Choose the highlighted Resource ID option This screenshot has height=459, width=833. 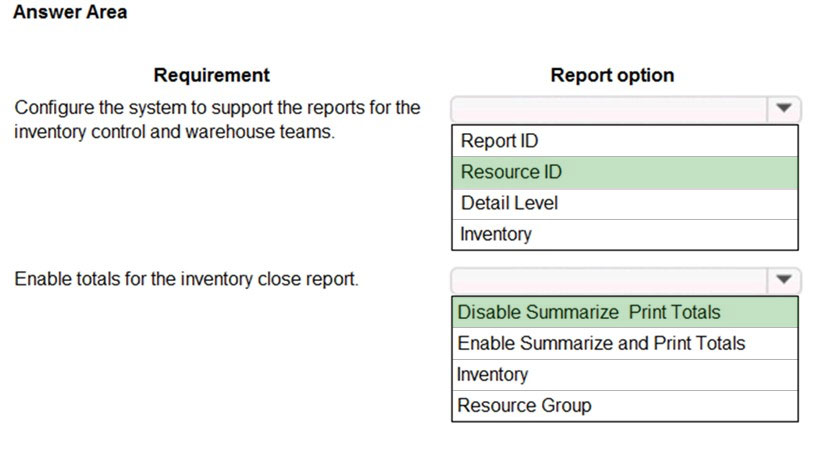tap(625, 172)
